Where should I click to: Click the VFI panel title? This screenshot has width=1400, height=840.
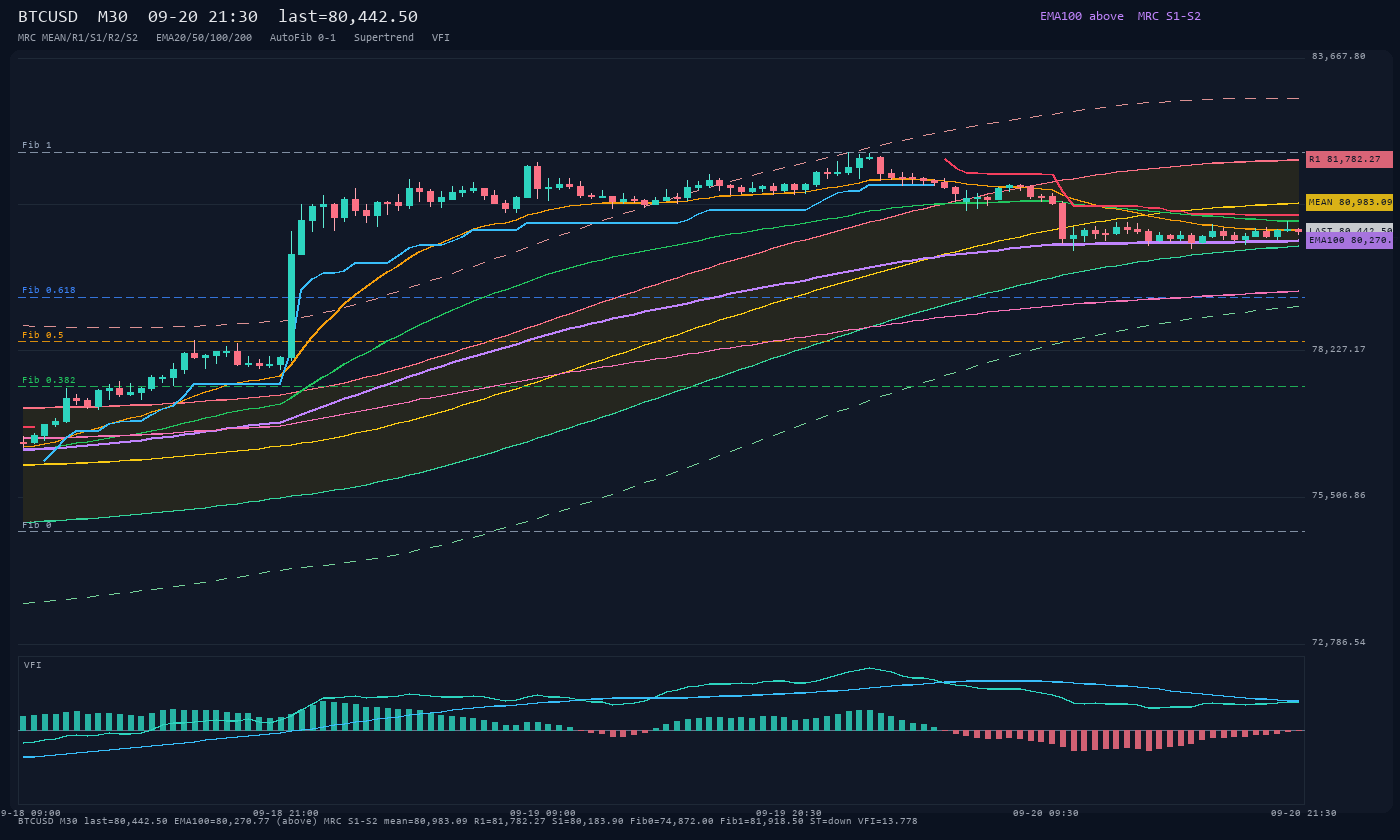coord(33,665)
